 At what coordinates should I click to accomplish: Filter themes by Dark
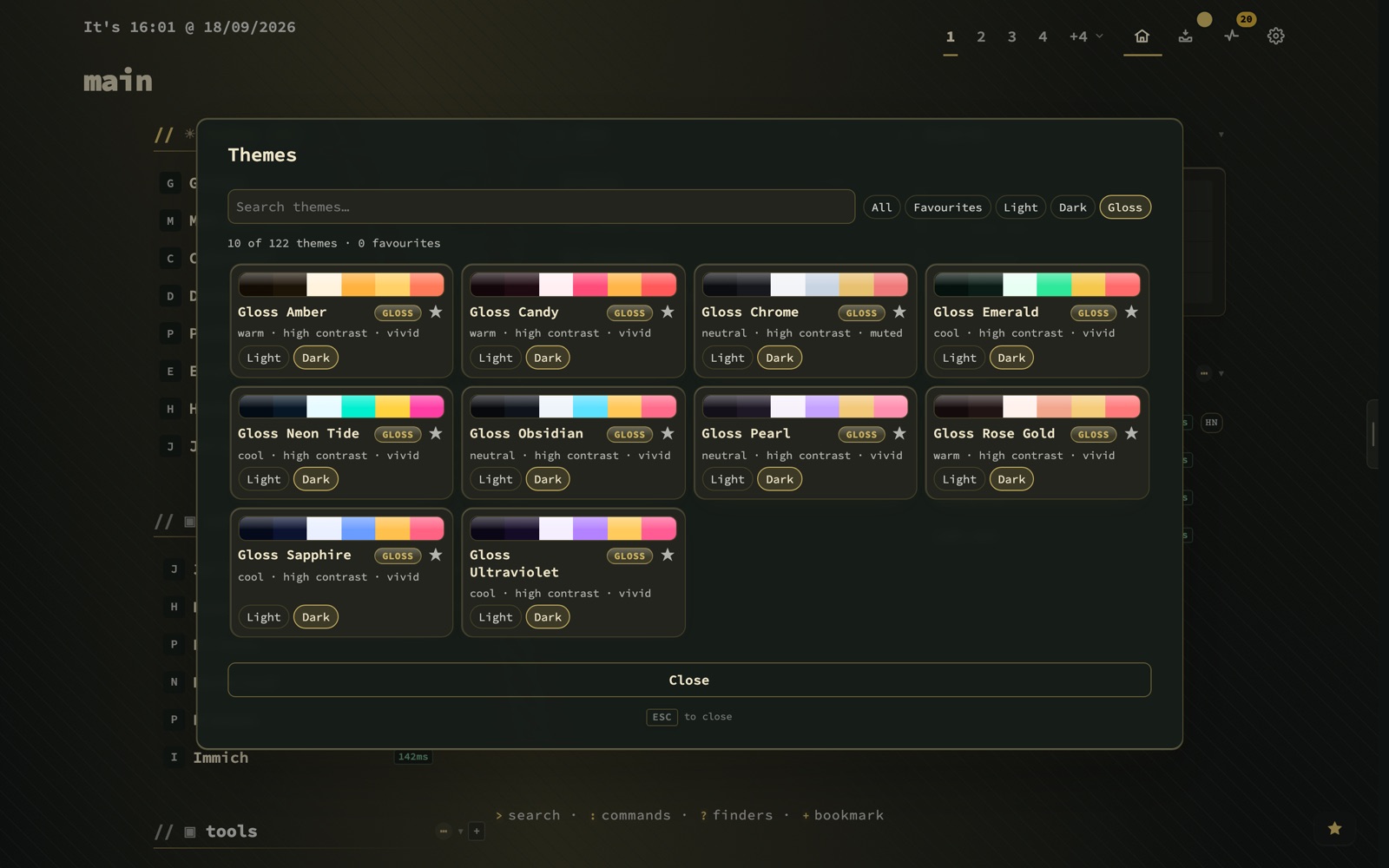[x=1073, y=207]
